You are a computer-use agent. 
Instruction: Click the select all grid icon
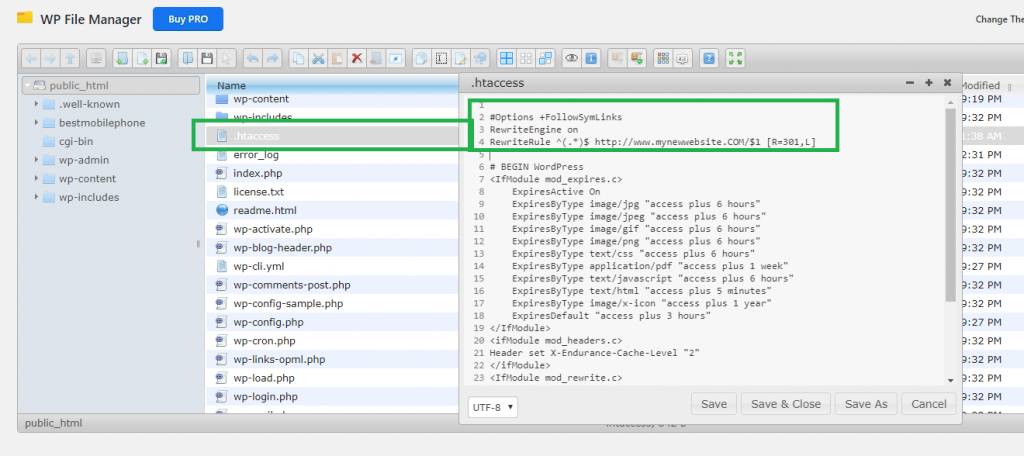[506, 58]
